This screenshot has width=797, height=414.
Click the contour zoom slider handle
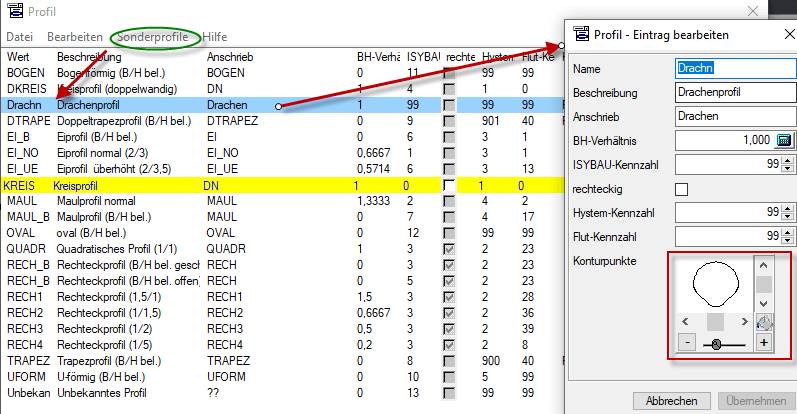(x=716, y=343)
